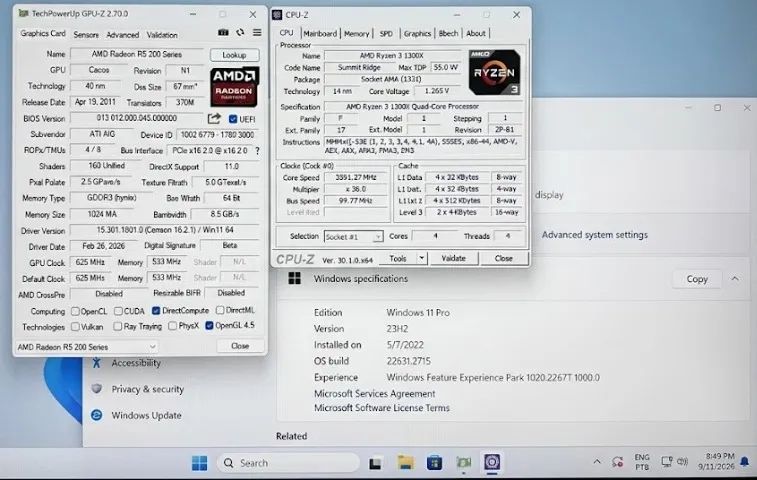Select Memory tab in CPU-Z
Viewport: 757px width, 480px height.
tap(356, 33)
